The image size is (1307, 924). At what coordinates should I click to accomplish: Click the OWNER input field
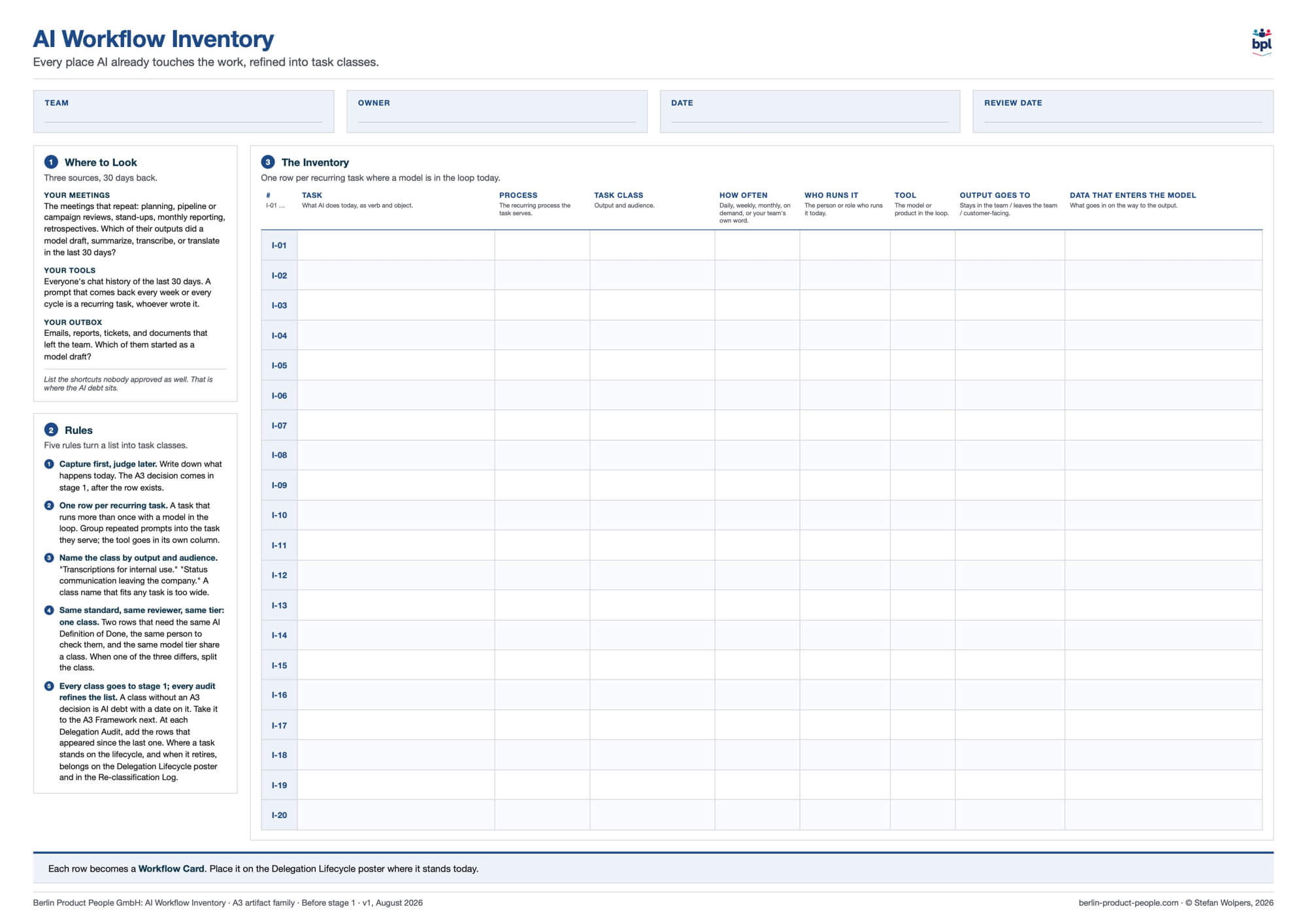(497, 112)
